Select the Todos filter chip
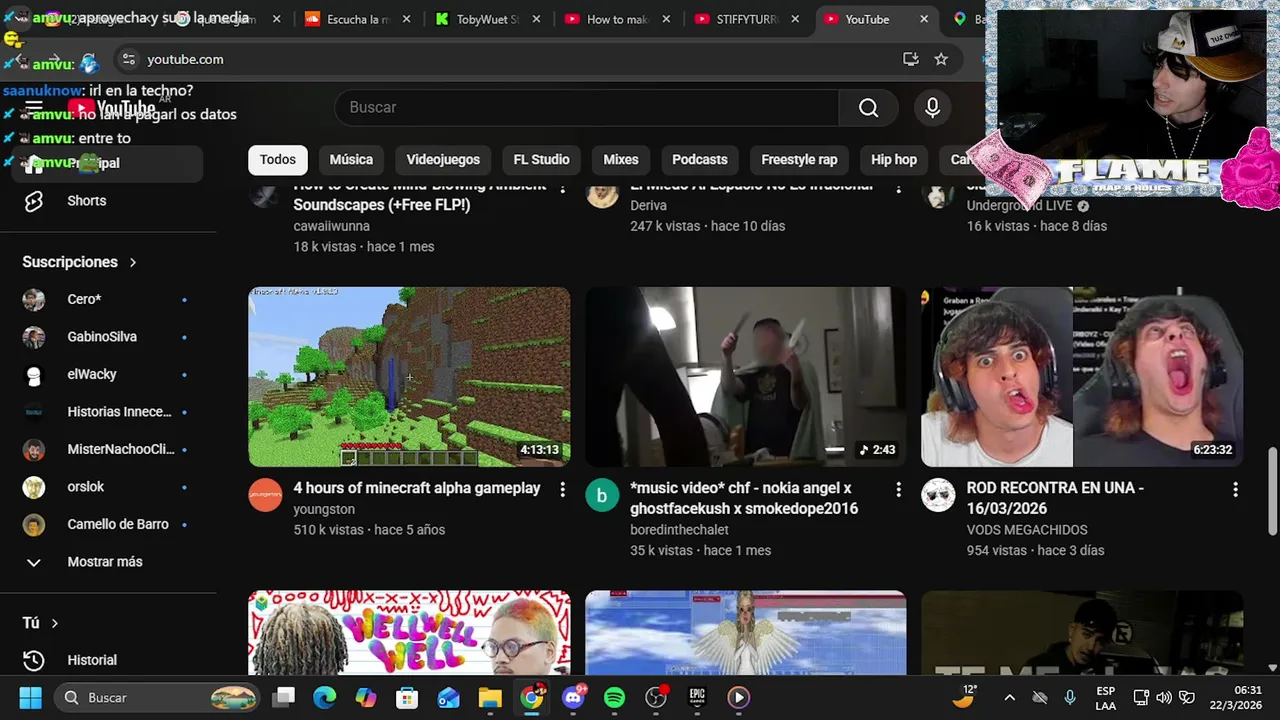 click(277, 160)
